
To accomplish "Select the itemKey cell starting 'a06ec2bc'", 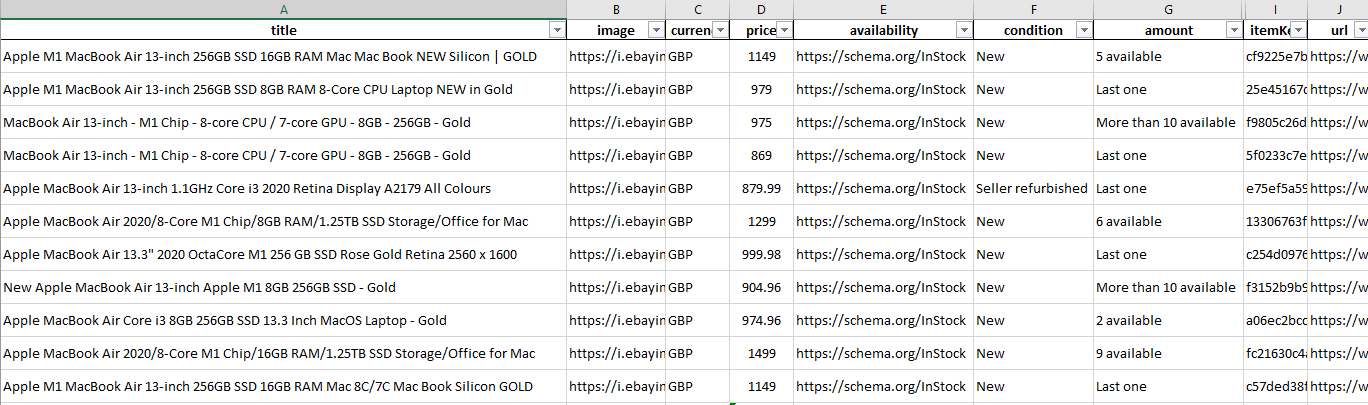I will 1276,321.
